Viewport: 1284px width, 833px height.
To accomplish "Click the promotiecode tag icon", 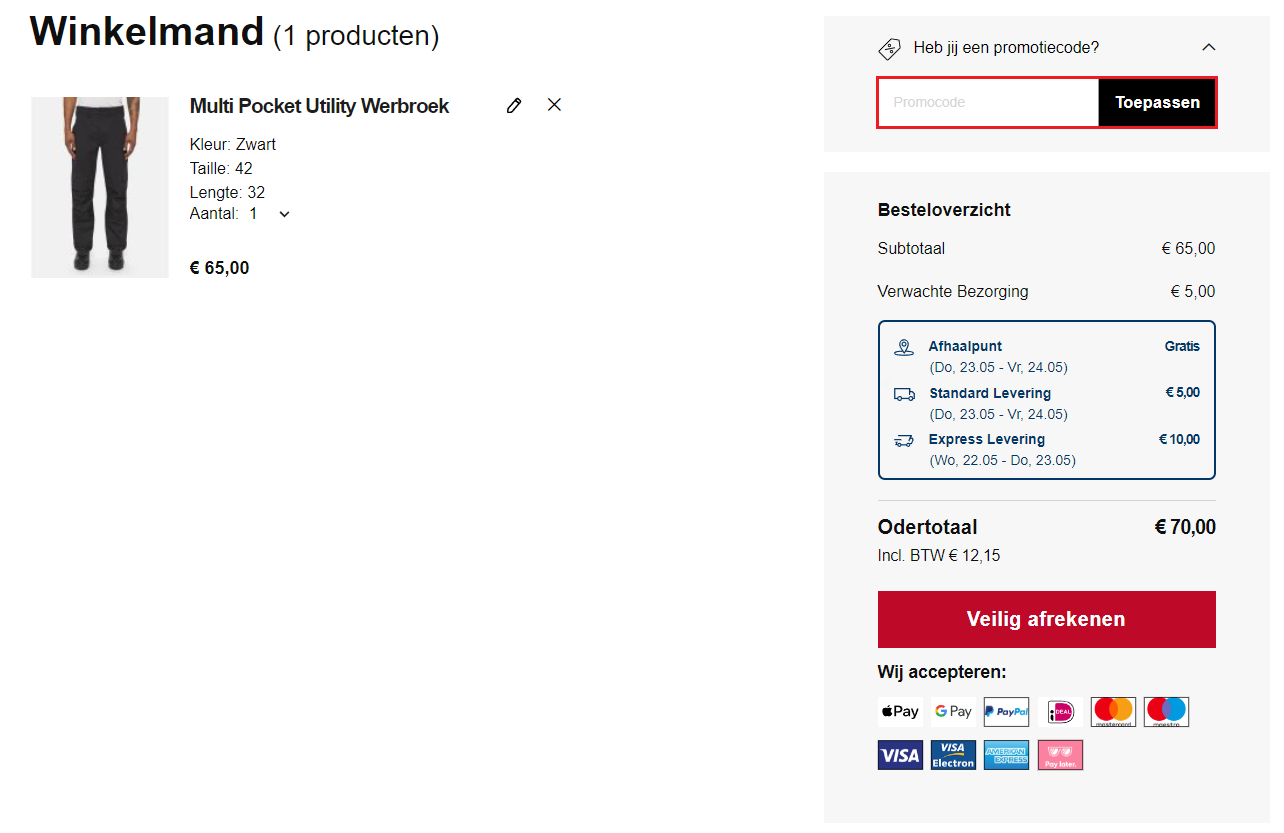I will 889,48.
